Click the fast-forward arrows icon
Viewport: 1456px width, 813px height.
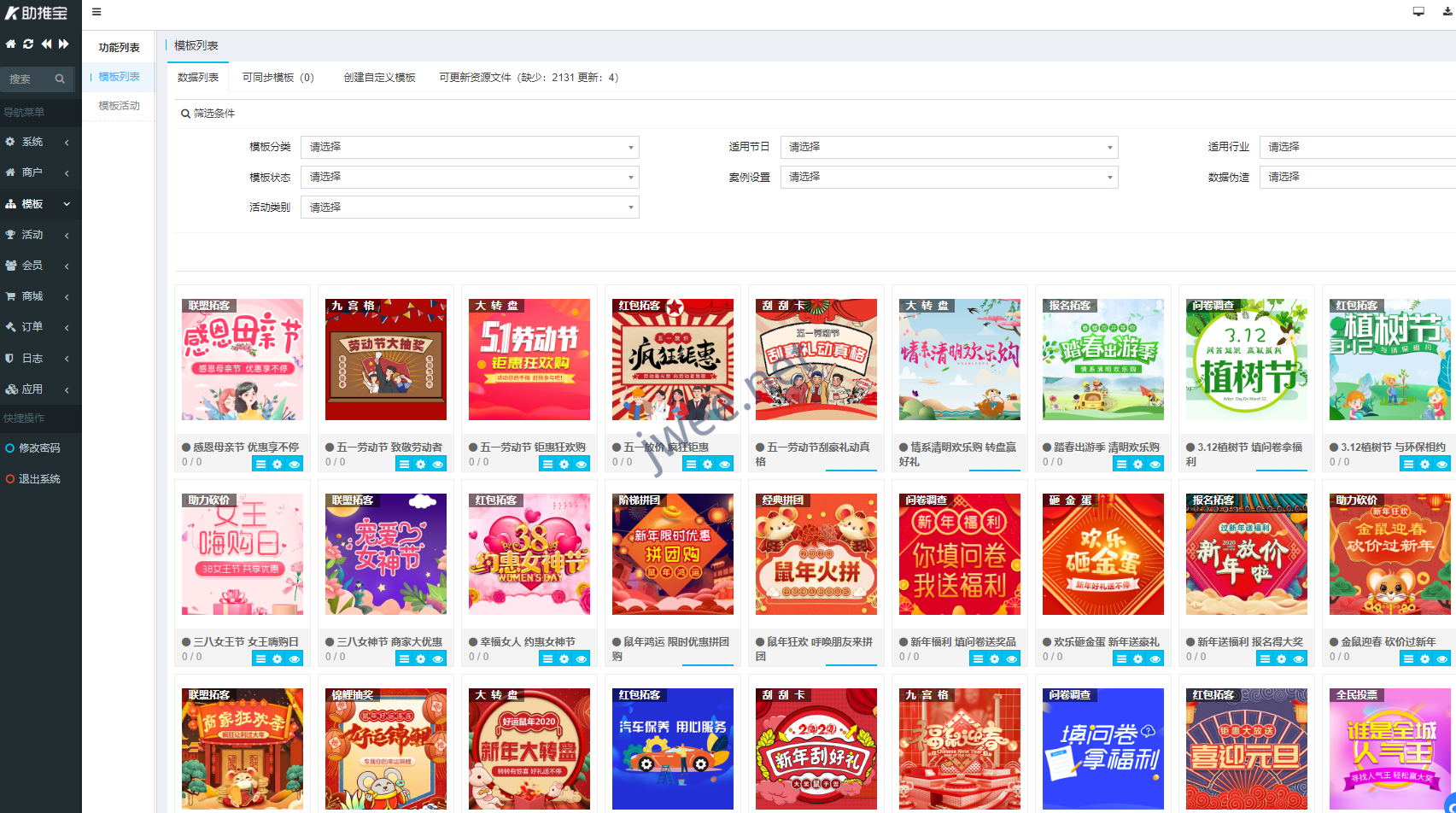coord(64,44)
